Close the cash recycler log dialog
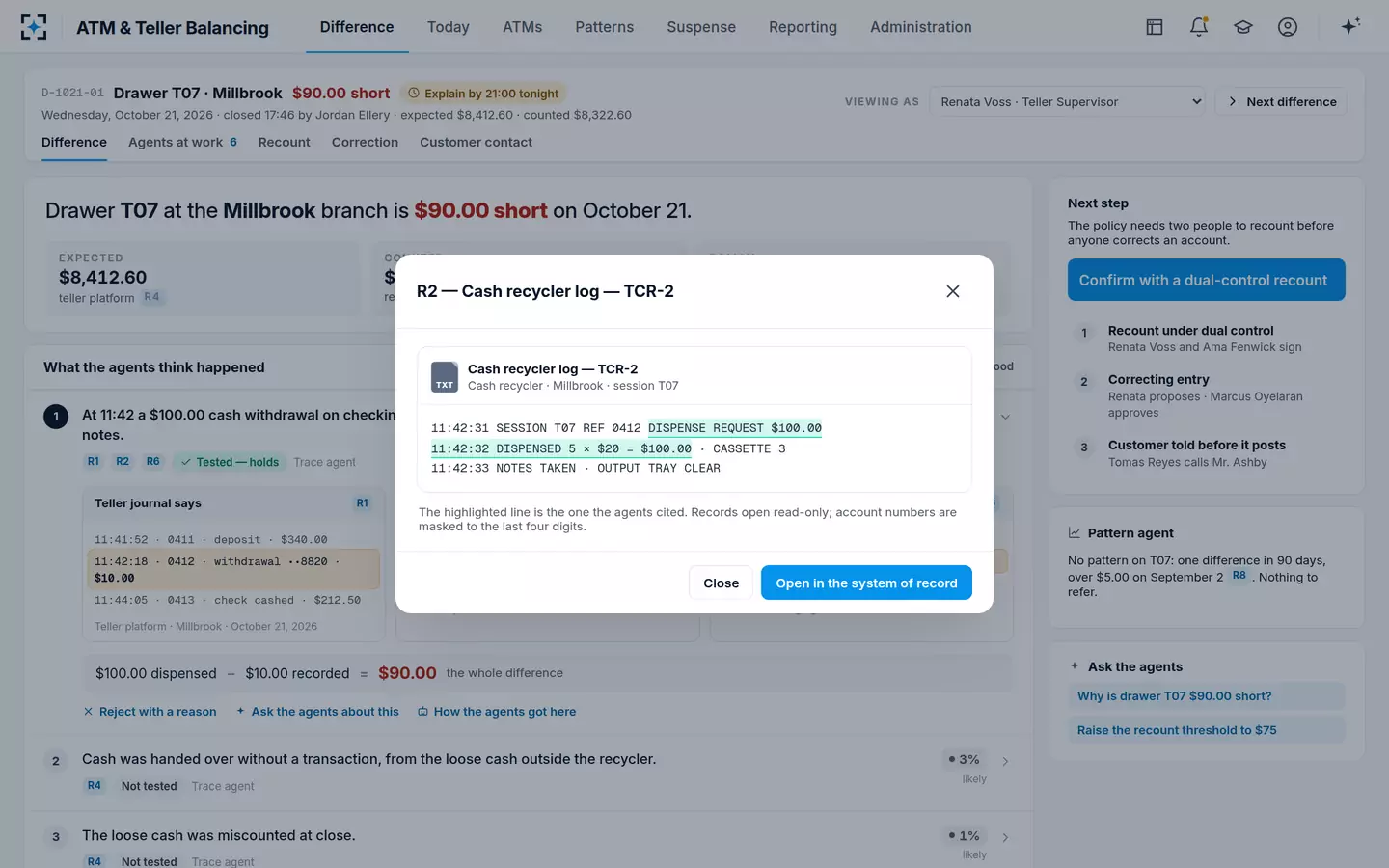Image resolution: width=1389 pixels, height=868 pixels. click(952, 291)
